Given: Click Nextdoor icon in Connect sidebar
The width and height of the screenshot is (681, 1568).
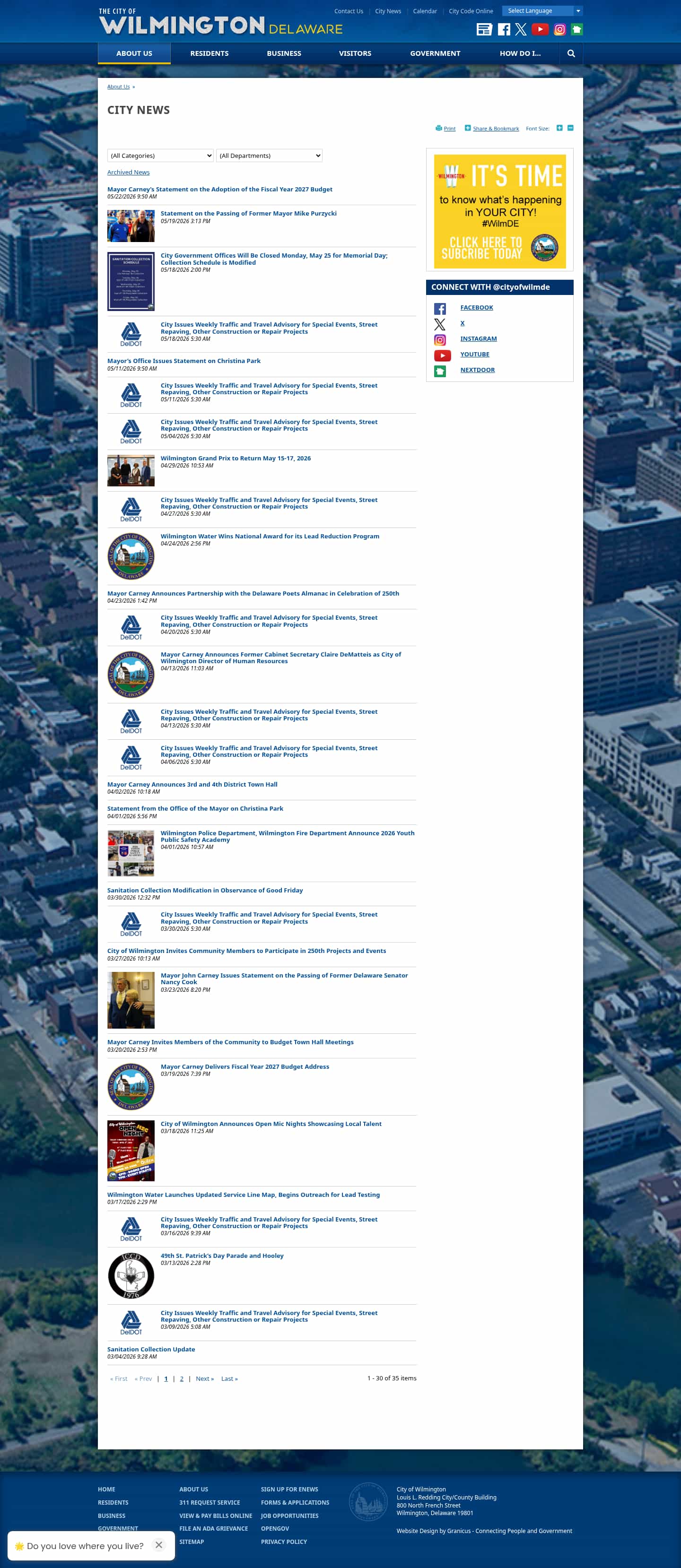Looking at the screenshot, I should pos(440,371).
